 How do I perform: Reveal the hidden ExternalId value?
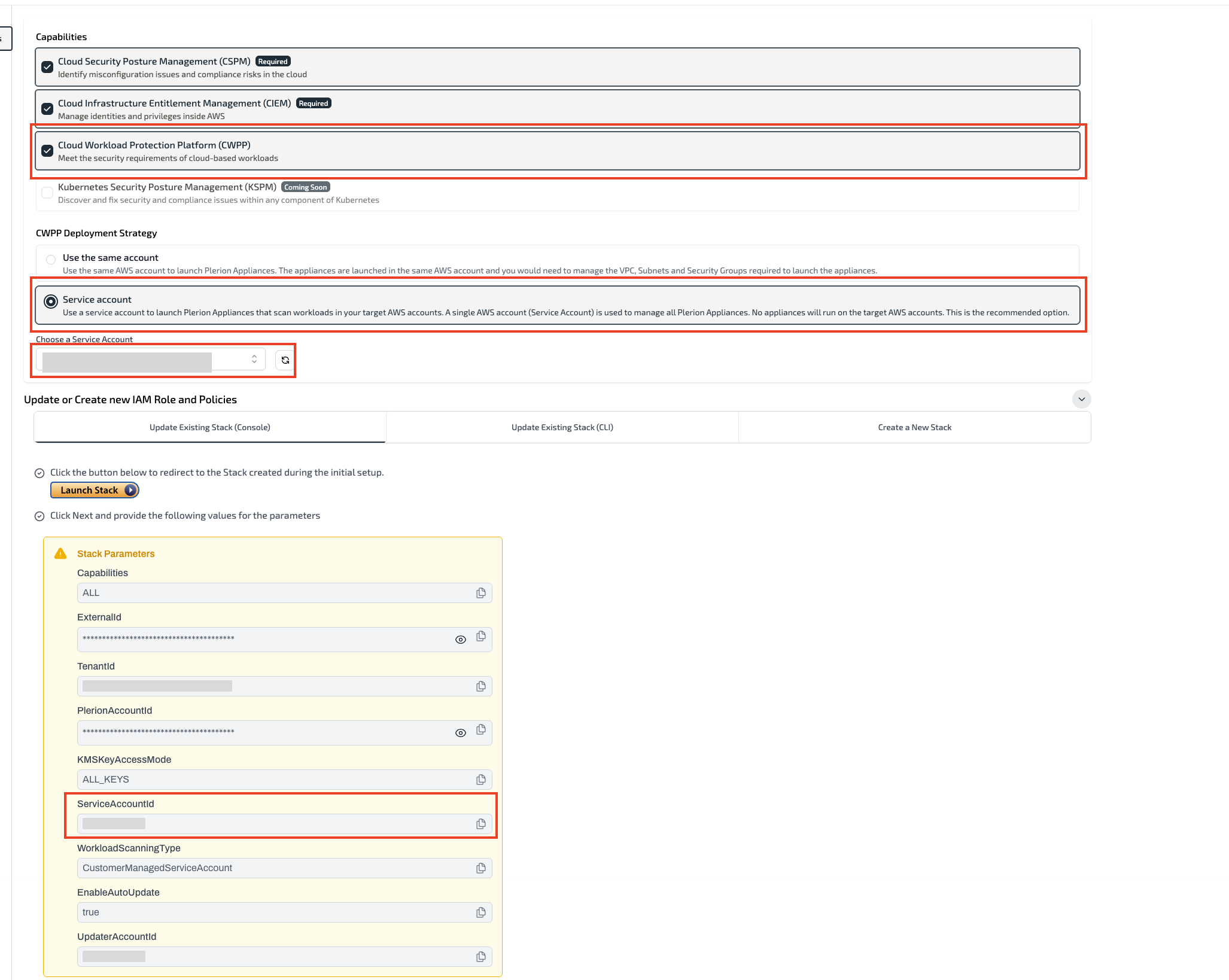[460, 640]
